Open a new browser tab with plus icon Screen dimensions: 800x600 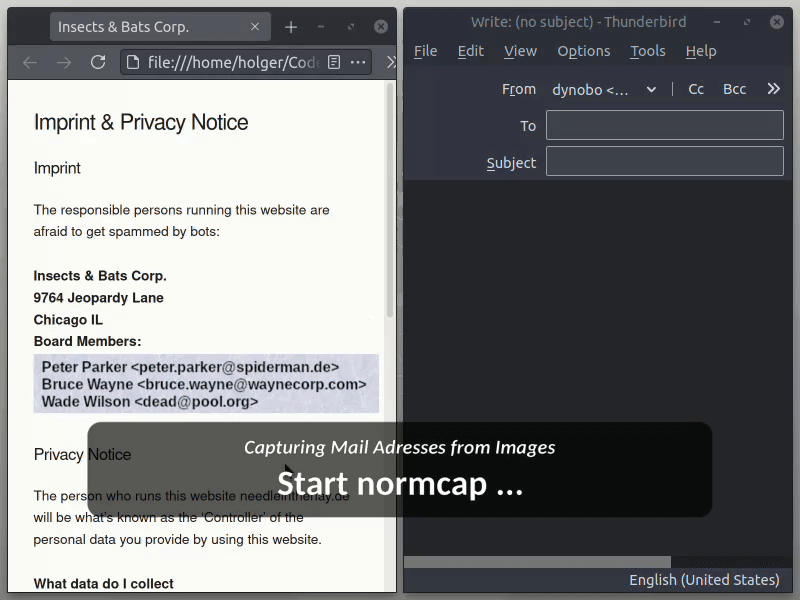click(290, 27)
